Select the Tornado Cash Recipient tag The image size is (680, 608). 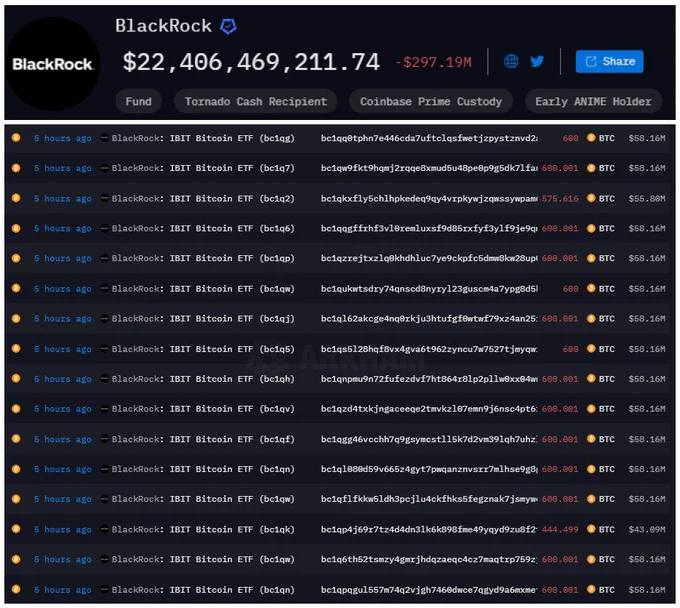[x=255, y=101]
